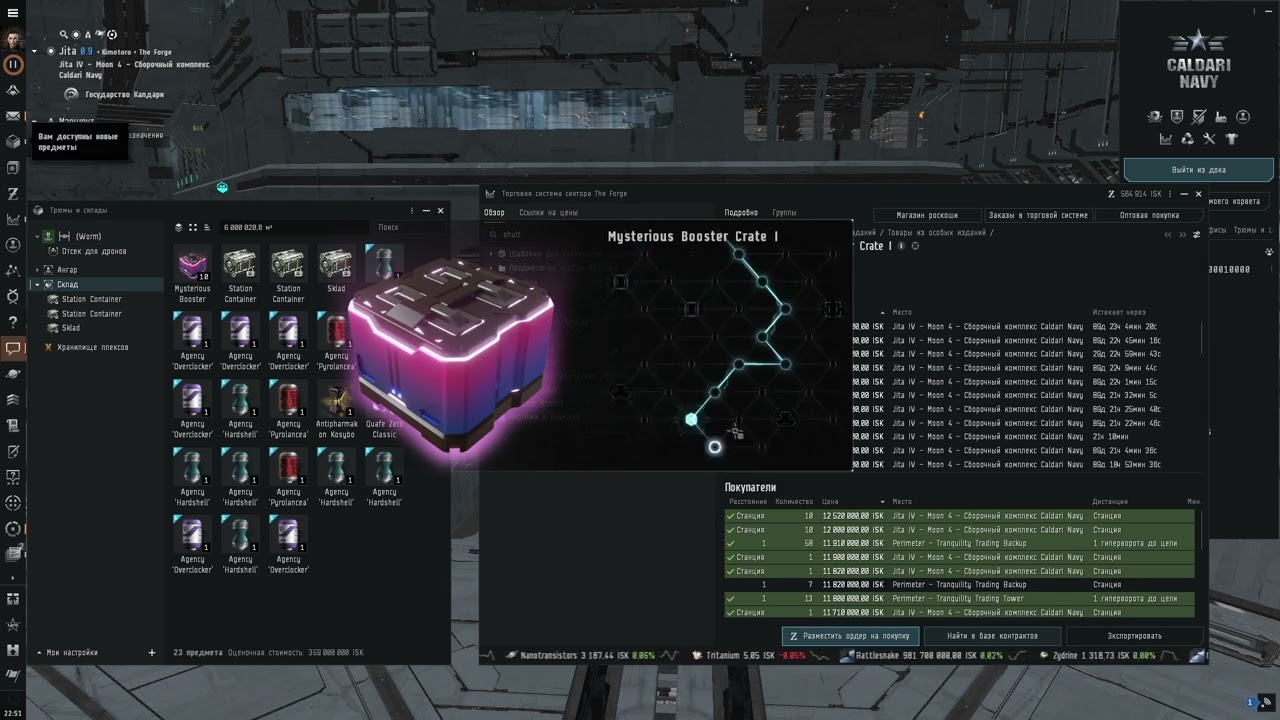Minimize the inventory window
The width and height of the screenshot is (1280, 720).
pyautogui.click(x=426, y=210)
